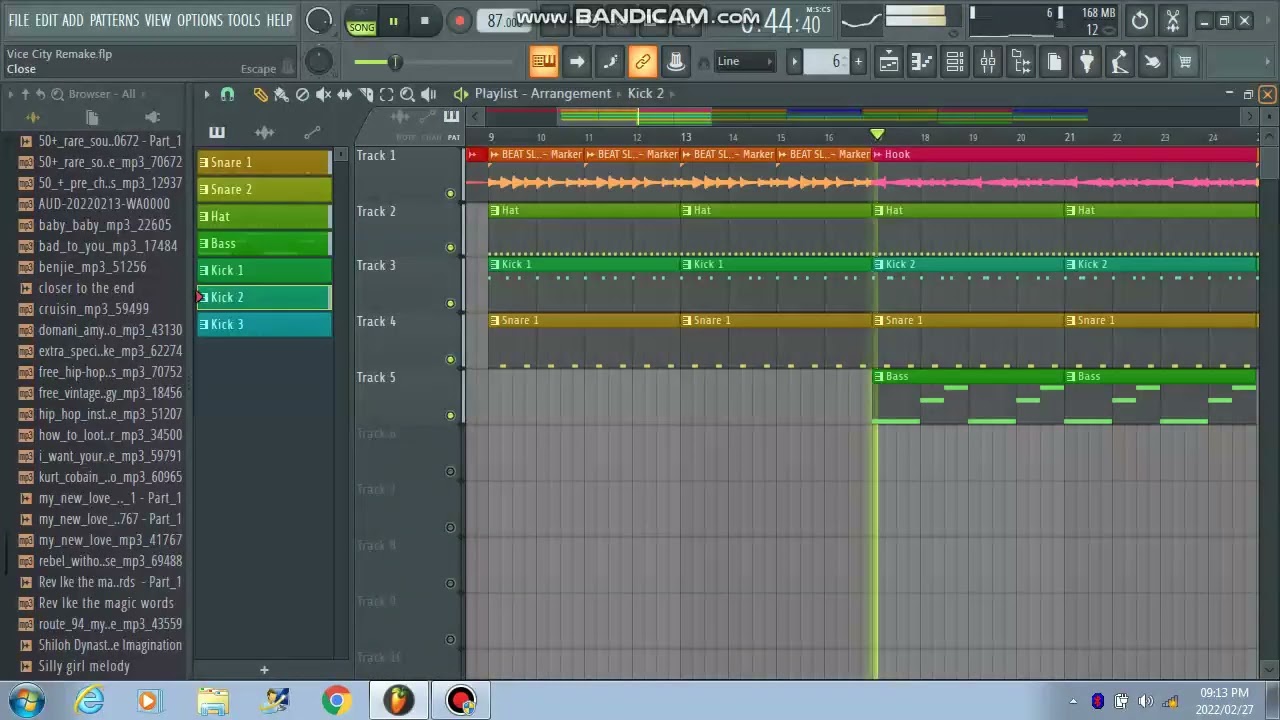Open the Channel rack from main toolbar

click(x=955, y=62)
